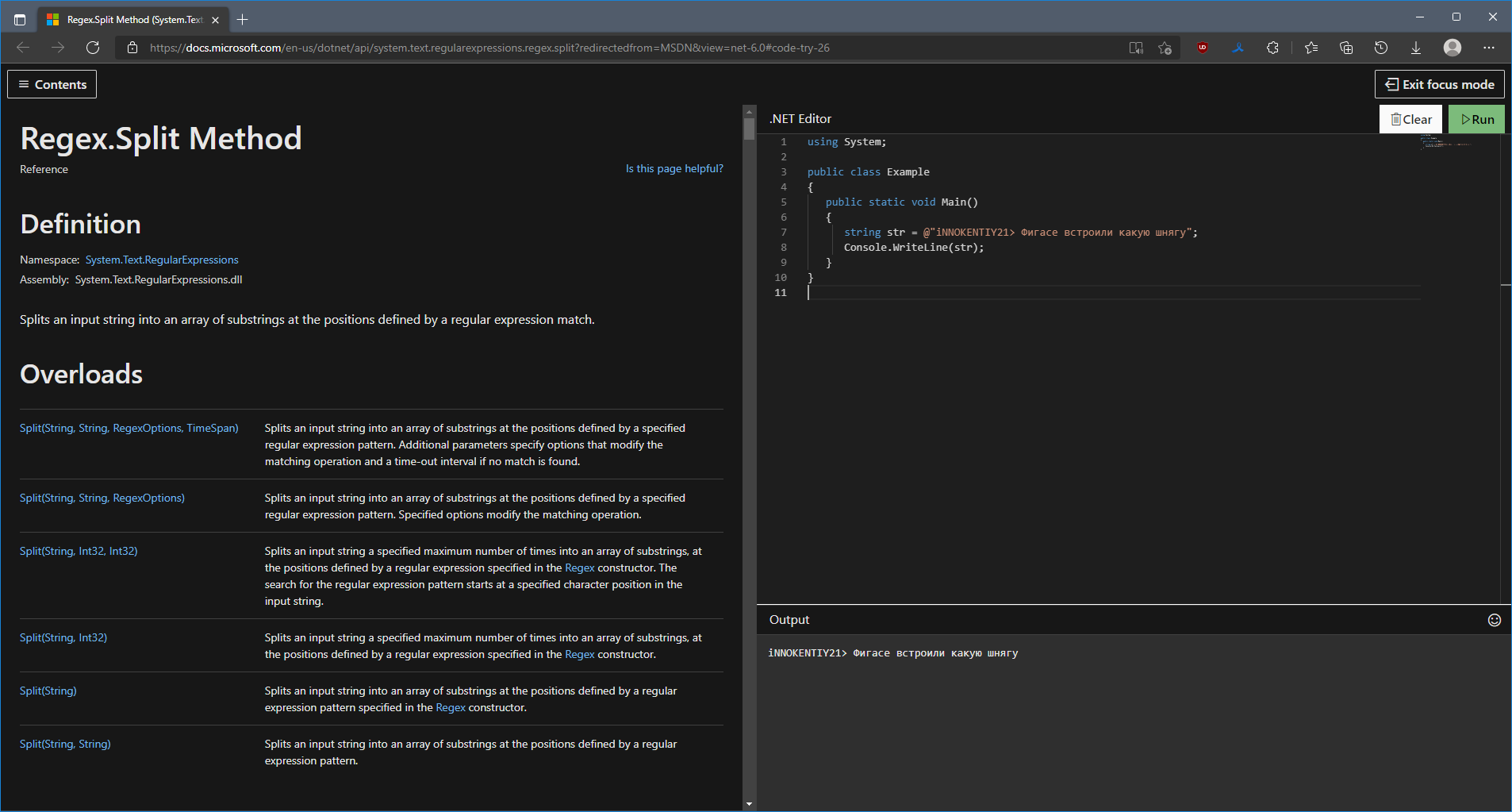Open the uBlock Origin extension icon
Screen dimensions: 1512x812
click(x=1203, y=48)
